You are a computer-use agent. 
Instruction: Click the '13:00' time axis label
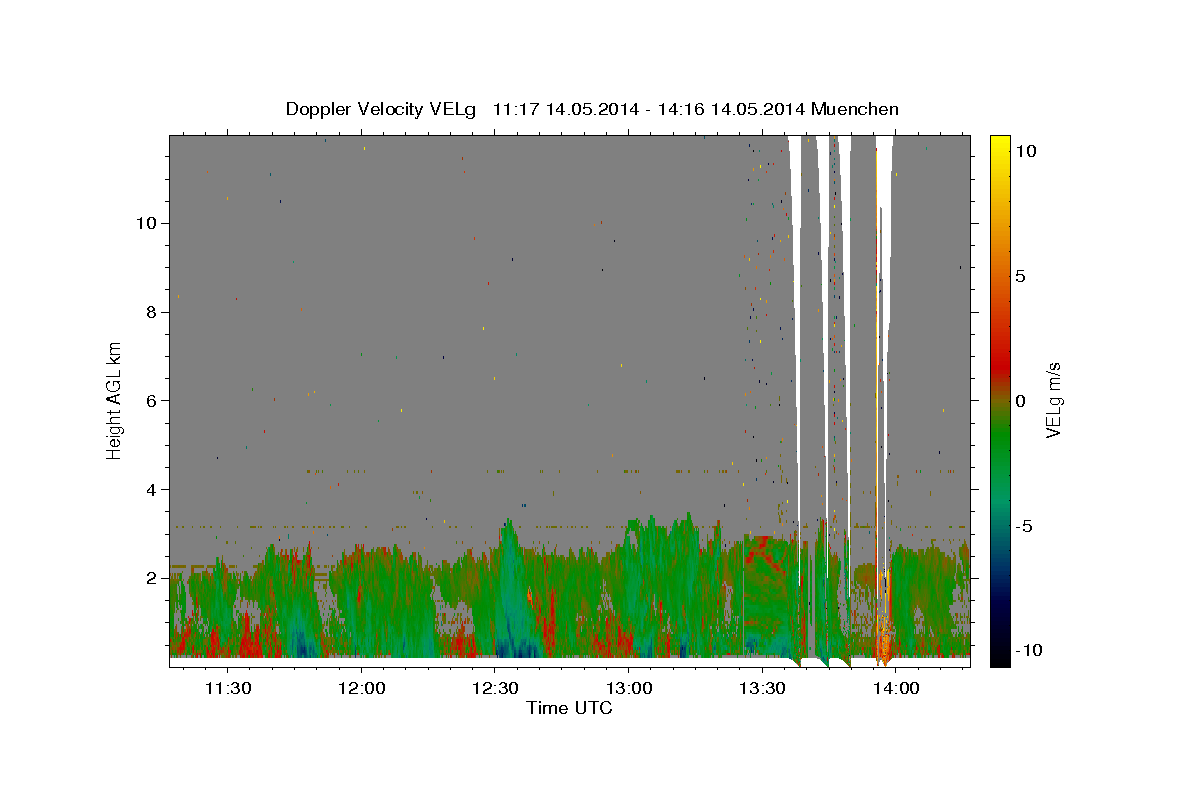(628, 689)
